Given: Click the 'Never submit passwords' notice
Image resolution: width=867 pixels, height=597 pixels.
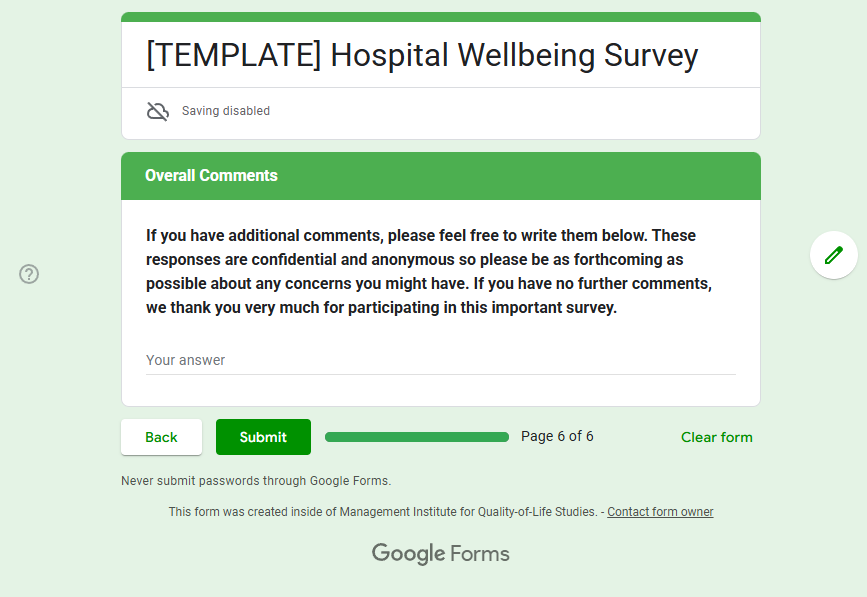Looking at the screenshot, I should click(256, 481).
